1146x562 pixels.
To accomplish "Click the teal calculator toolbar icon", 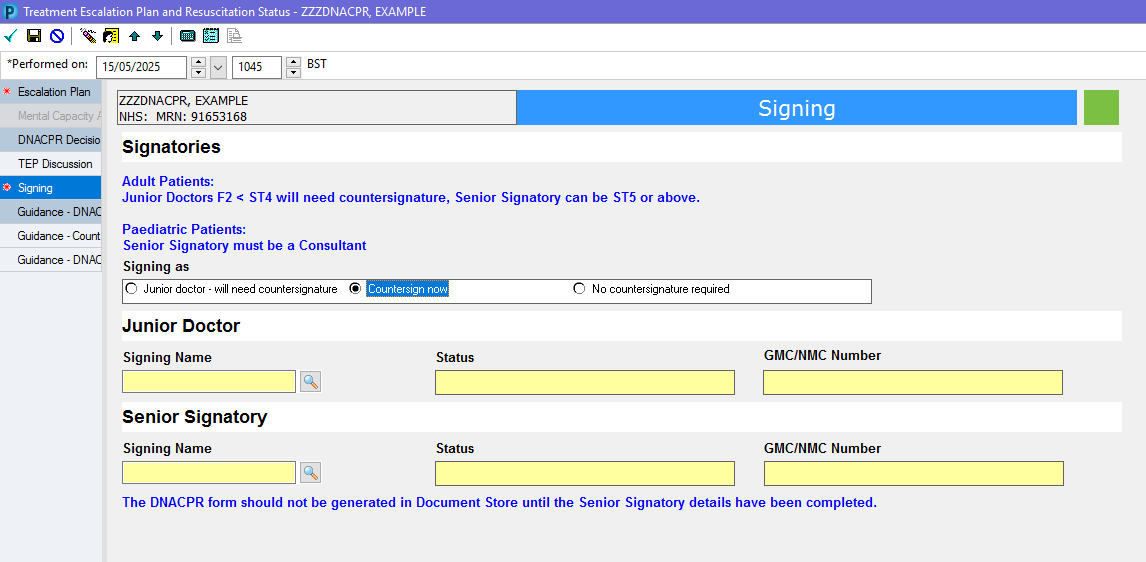I will (x=188, y=36).
